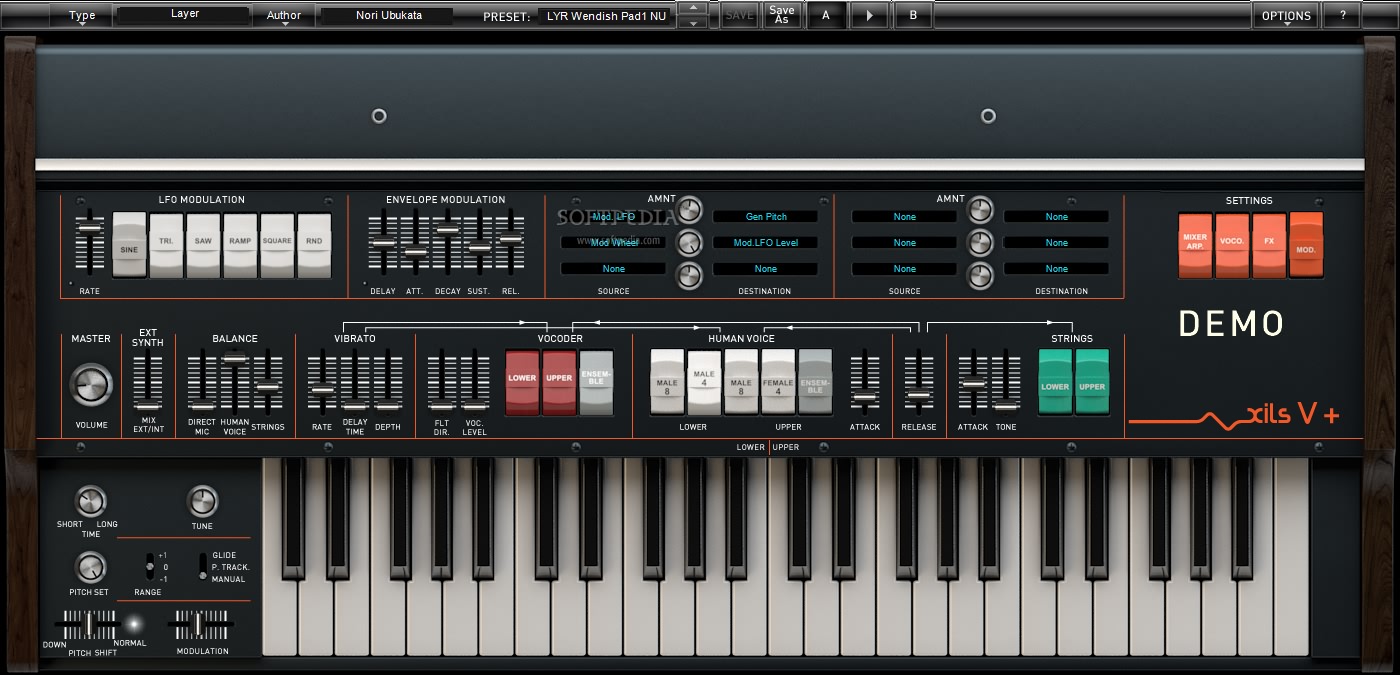Screen dimensions: 1400x675
Task: Open the Type filter dropdown
Action: 82,15
